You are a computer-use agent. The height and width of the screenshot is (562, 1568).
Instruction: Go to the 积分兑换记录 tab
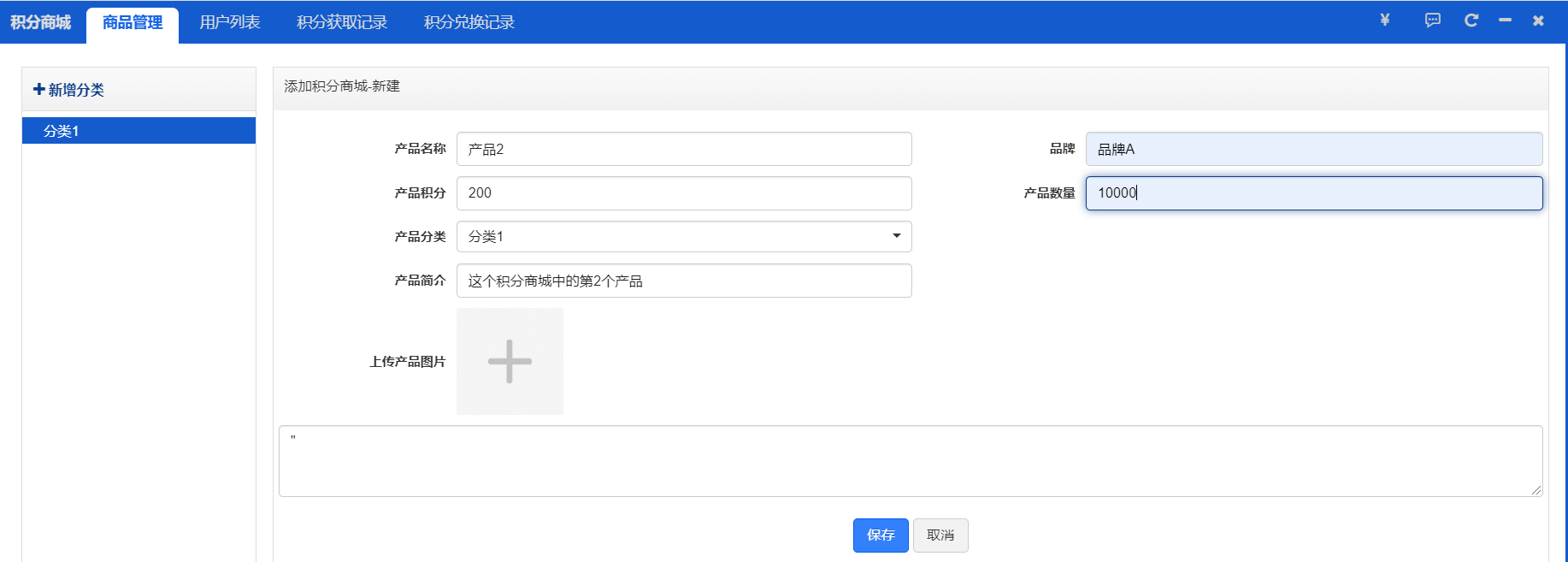click(x=469, y=22)
